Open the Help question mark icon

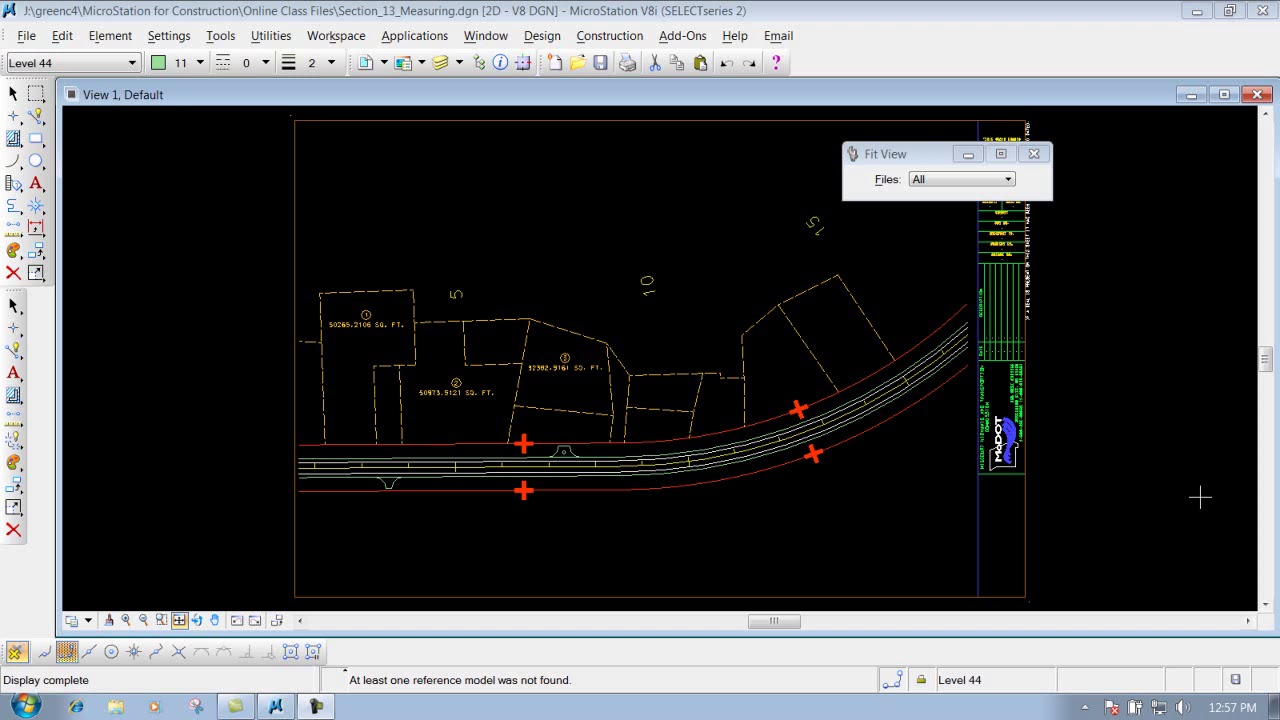(x=777, y=63)
